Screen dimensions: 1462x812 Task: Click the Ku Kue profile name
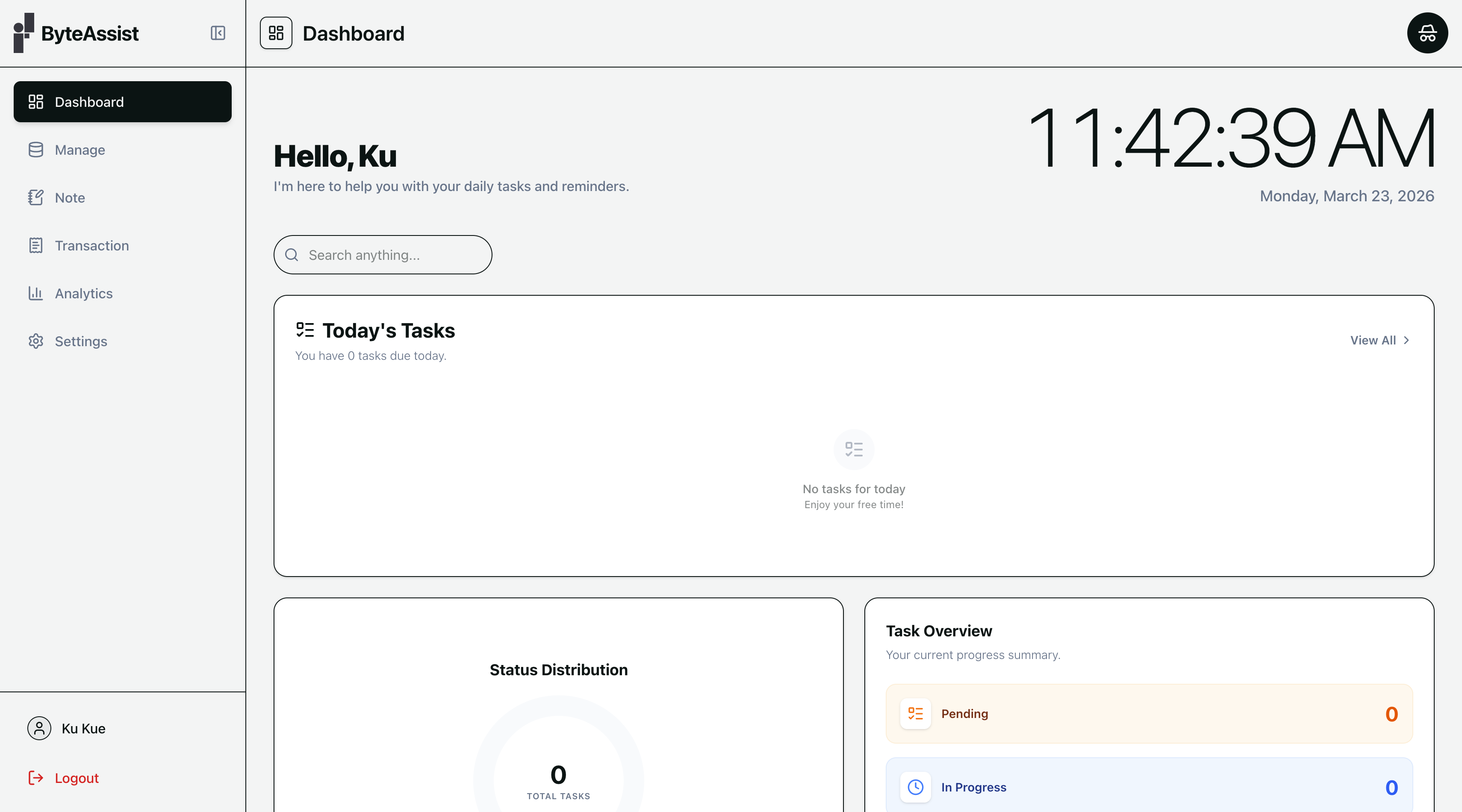[x=83, y=729]
